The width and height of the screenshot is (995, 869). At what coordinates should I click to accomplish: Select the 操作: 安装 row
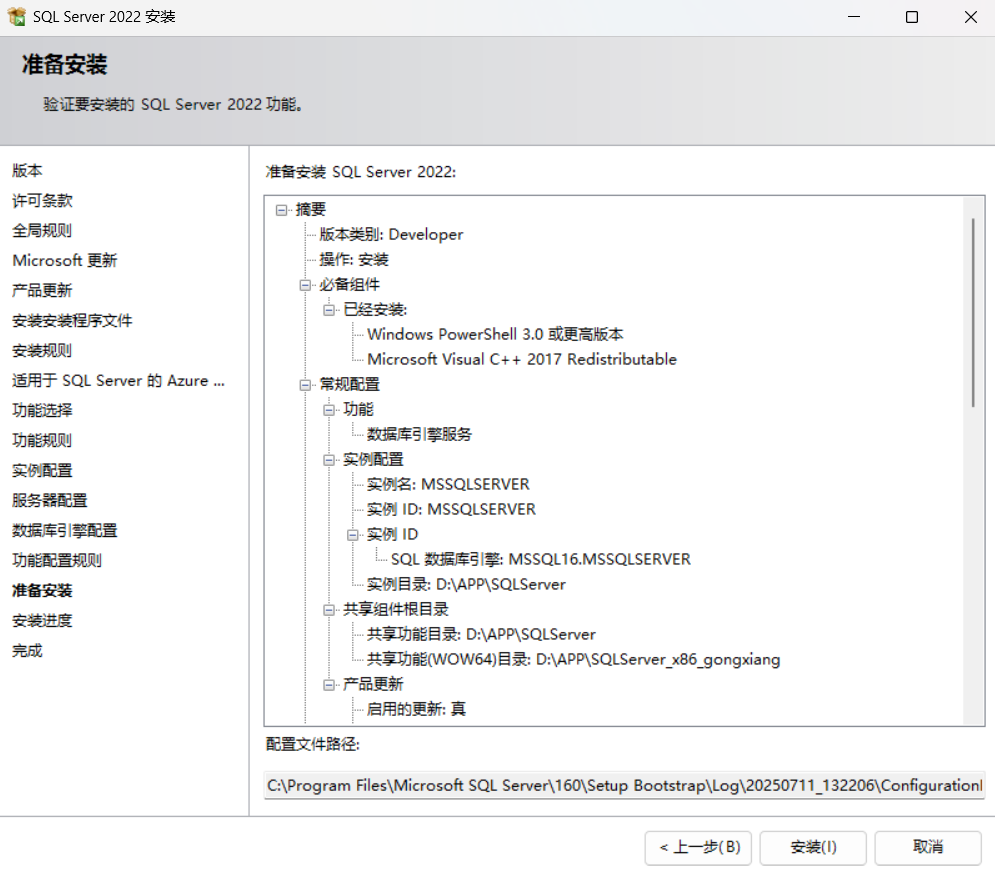[353, 260]
